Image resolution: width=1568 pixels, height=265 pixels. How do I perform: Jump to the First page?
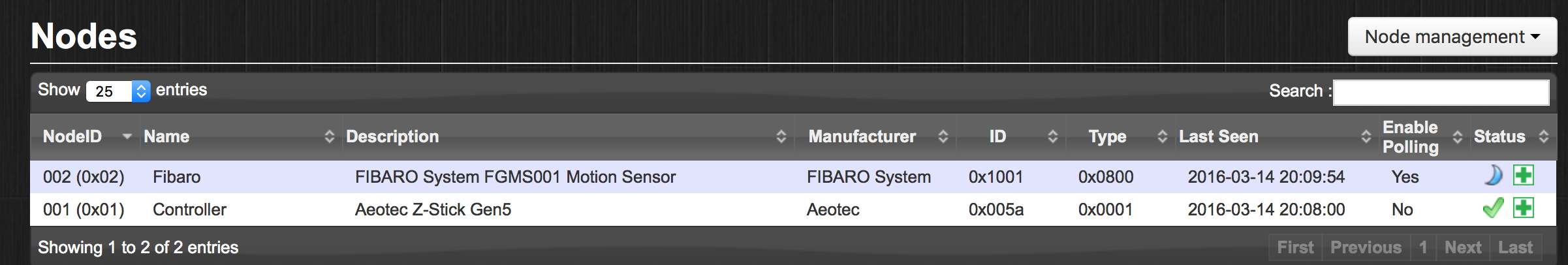click(1295, 247)
